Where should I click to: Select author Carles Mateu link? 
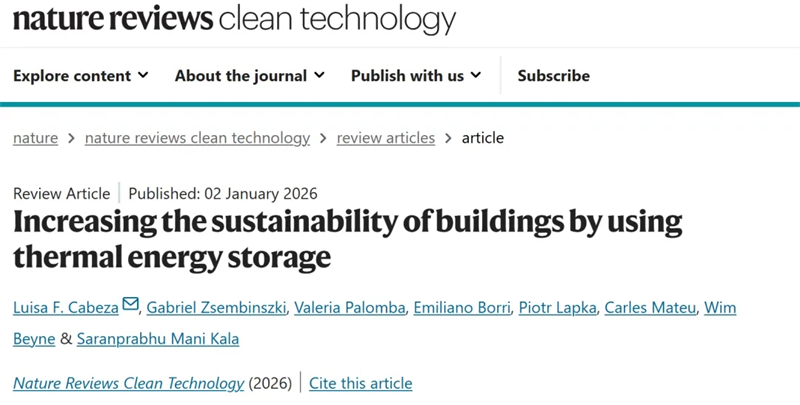pos(652,307)
